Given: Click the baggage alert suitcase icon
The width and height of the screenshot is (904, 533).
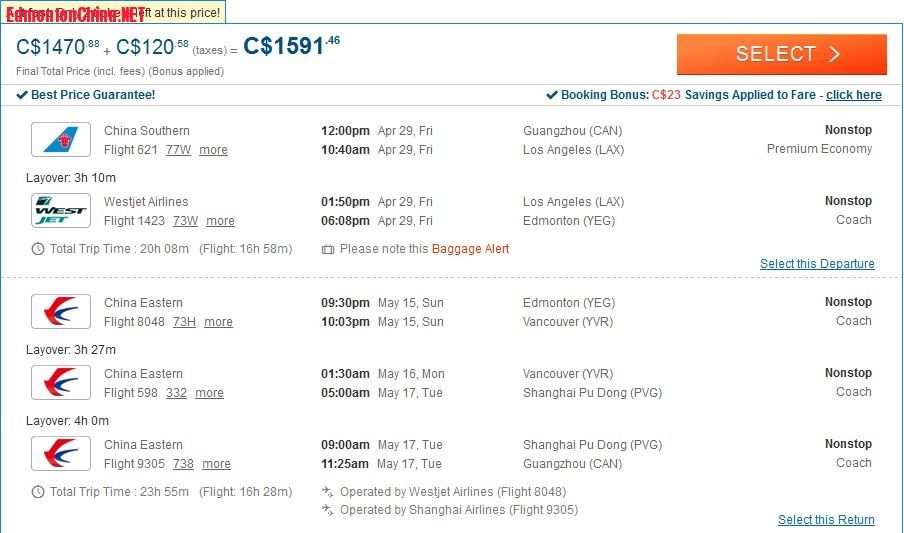Looking at the screenshot, I should (328, 249).
